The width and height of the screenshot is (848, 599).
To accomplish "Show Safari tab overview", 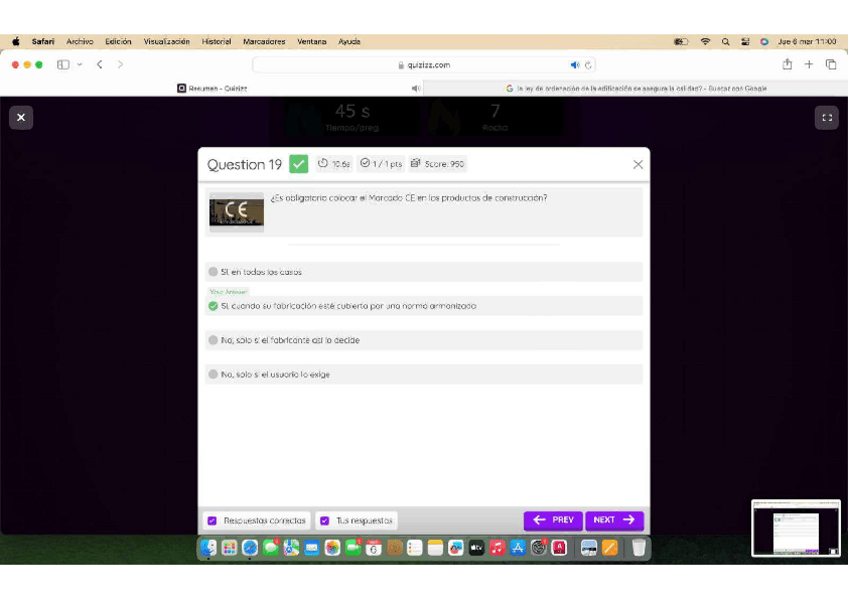I will click(x=830, y=65).
